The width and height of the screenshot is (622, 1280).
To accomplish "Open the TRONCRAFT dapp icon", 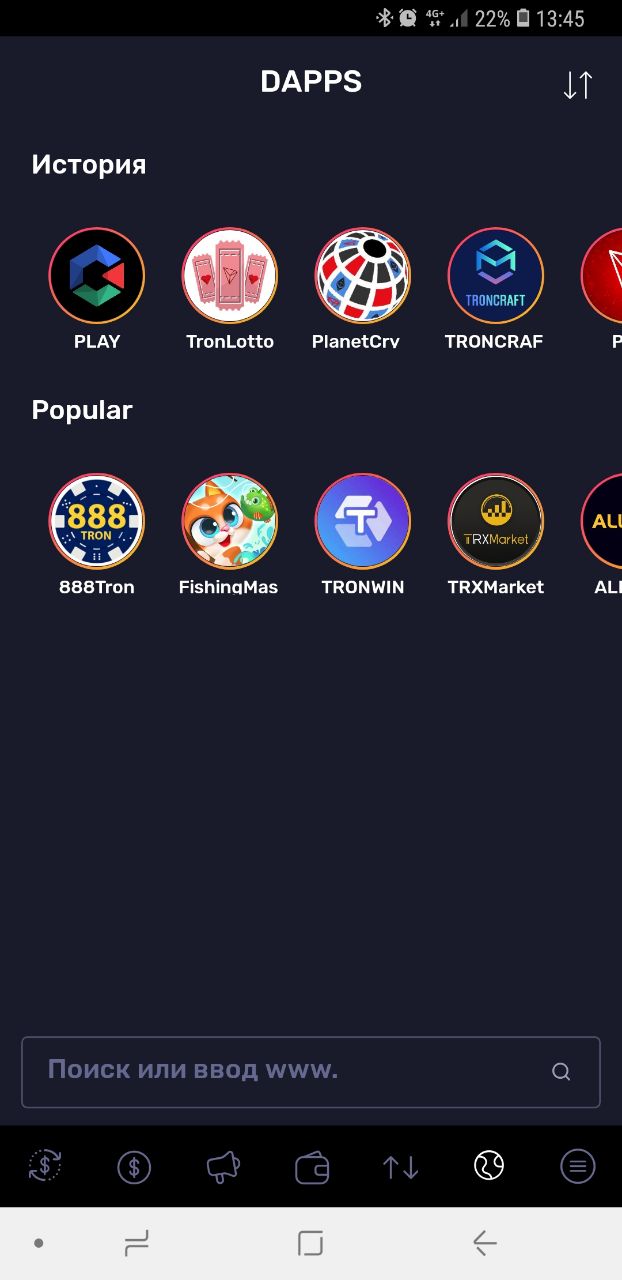I will pos(496,275).
